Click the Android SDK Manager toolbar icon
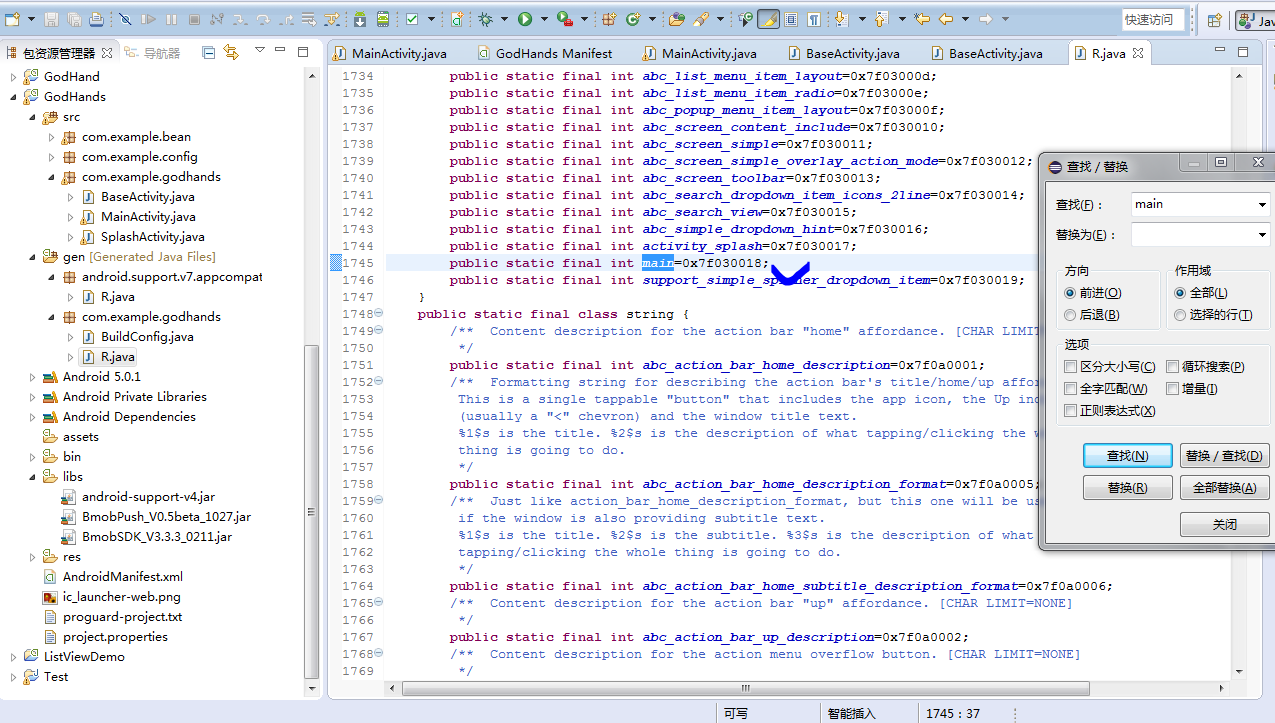The image size is (1275, 723). tap(360, 19)
